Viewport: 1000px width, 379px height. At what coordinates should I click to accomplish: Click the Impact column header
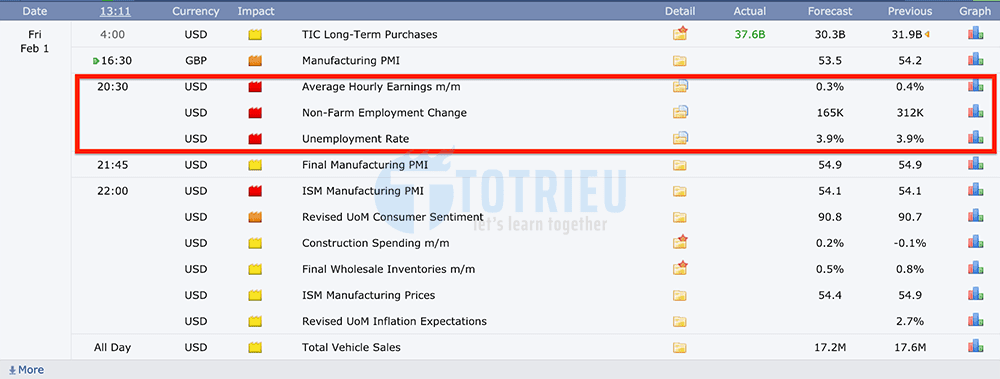click(256, 11)
